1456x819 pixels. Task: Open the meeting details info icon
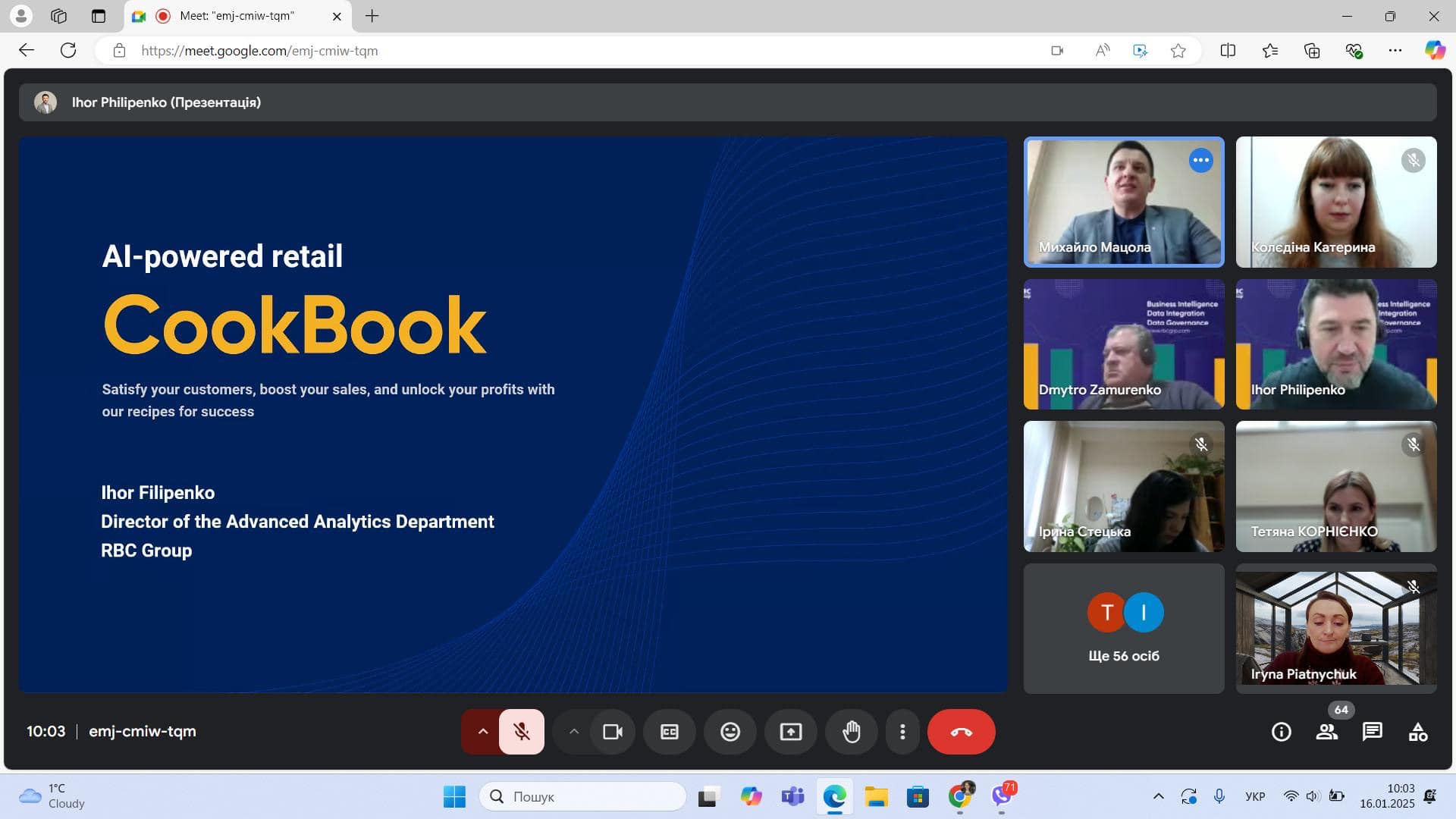tap(1281, 732)
